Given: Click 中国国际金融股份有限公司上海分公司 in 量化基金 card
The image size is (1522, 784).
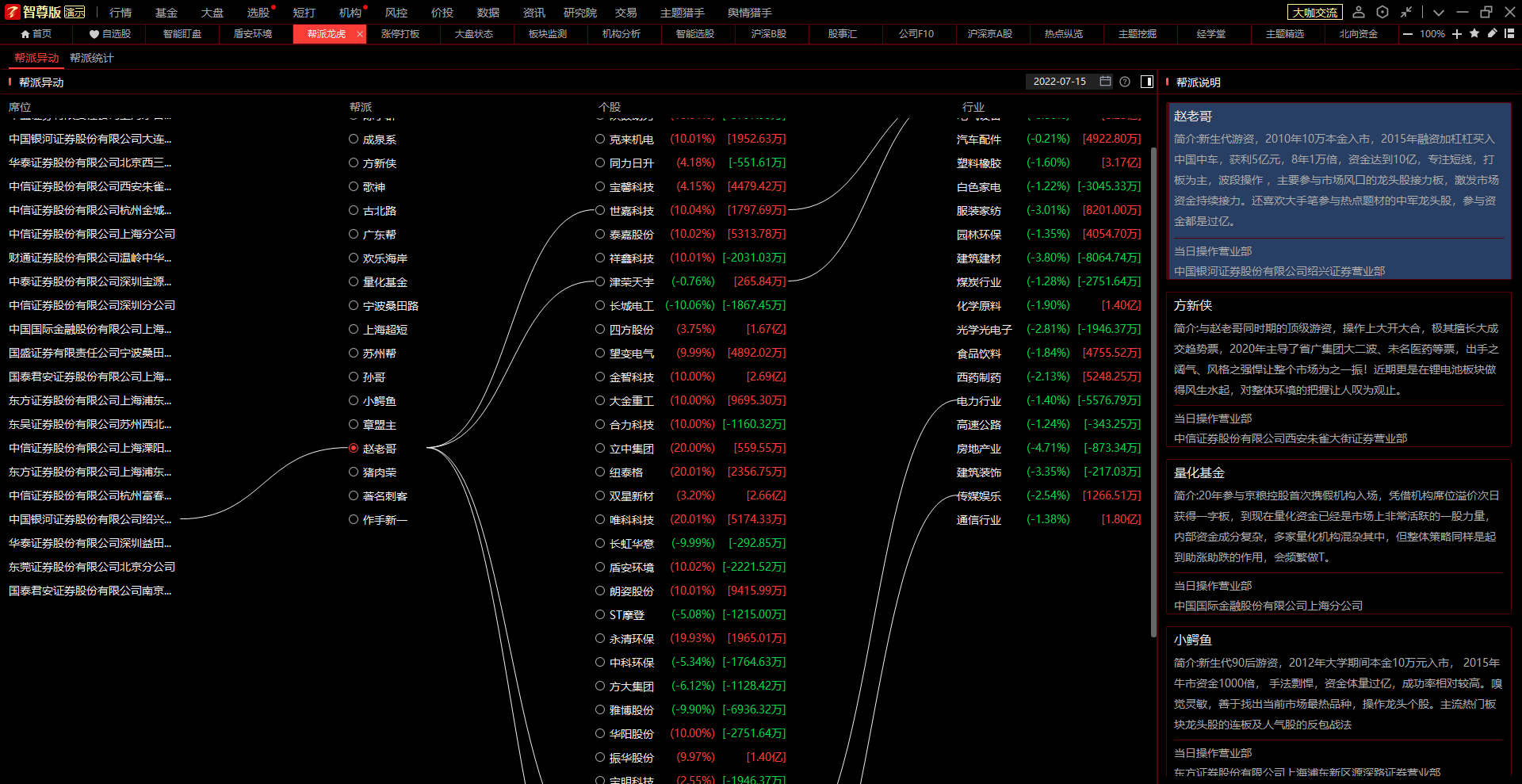Looking at the screenshot, I should click(x=1268, y=605).
